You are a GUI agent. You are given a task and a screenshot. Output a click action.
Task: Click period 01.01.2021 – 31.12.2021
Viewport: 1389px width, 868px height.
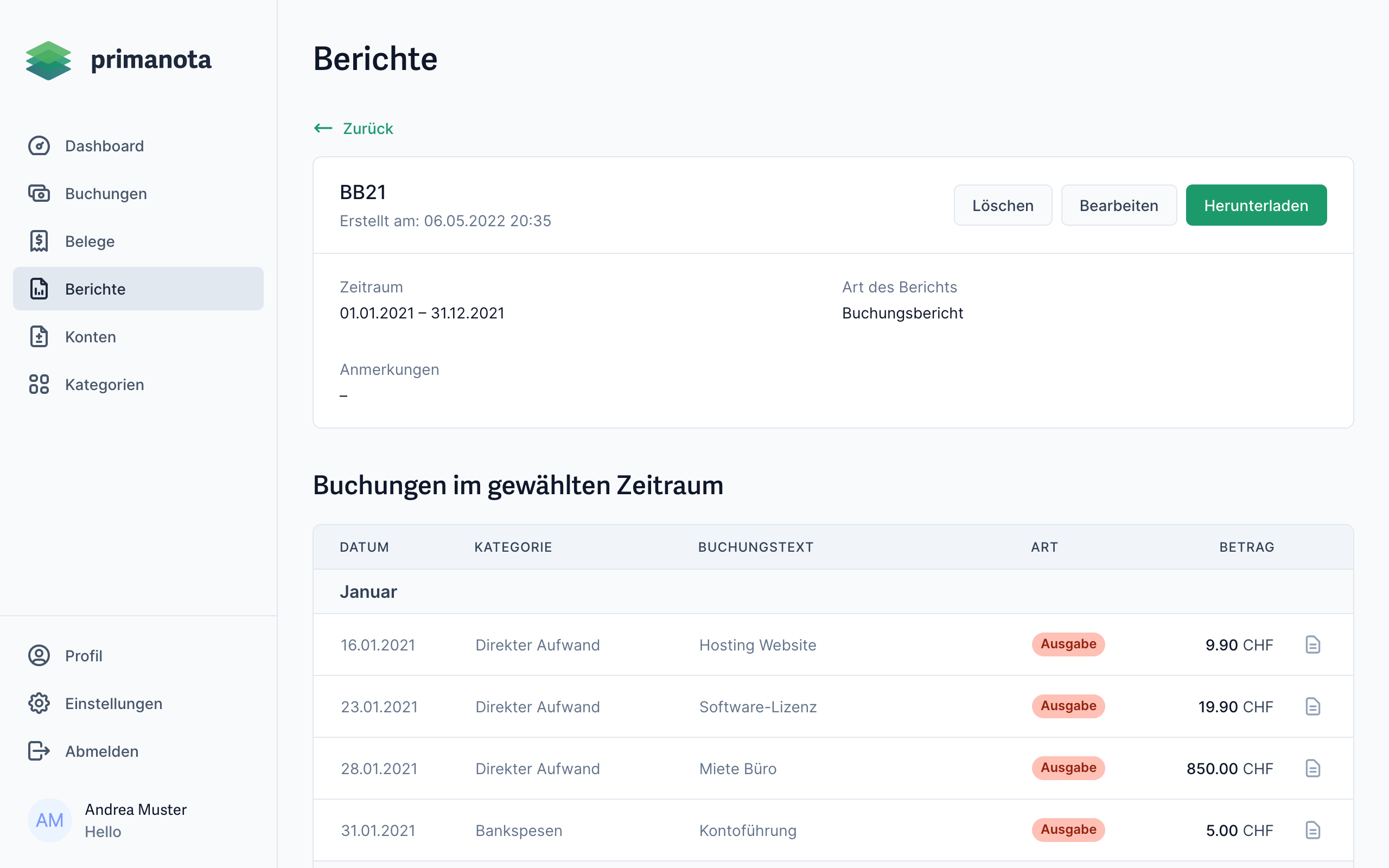click(x=422, y=313)
